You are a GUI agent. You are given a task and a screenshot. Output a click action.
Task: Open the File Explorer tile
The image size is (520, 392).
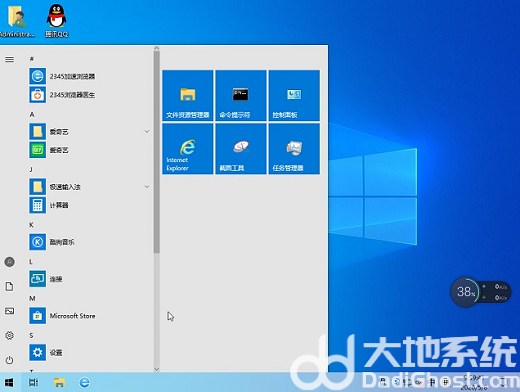pyautogui.click(x=188, y=95)
